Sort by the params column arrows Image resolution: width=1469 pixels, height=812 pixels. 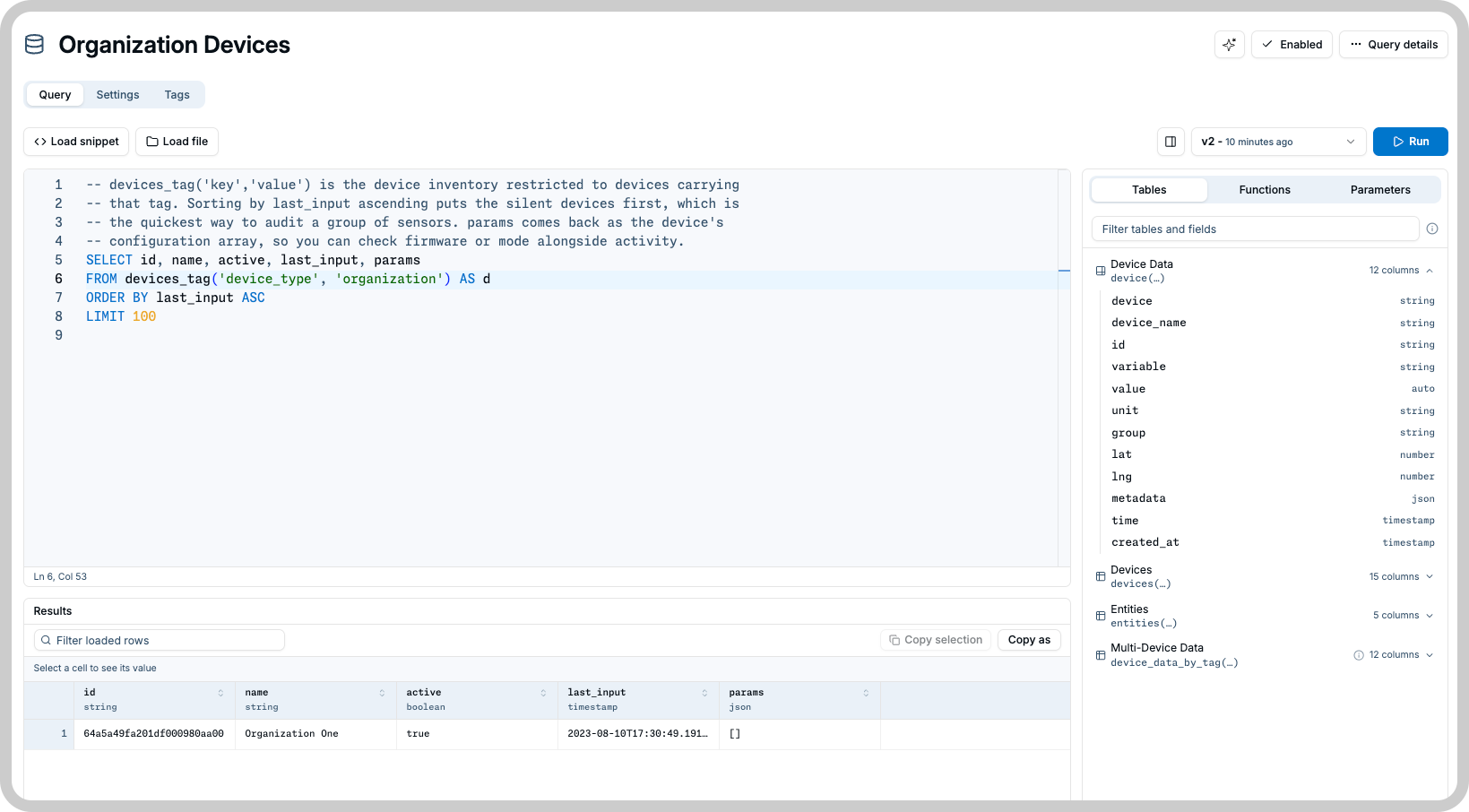coord(866,694)
